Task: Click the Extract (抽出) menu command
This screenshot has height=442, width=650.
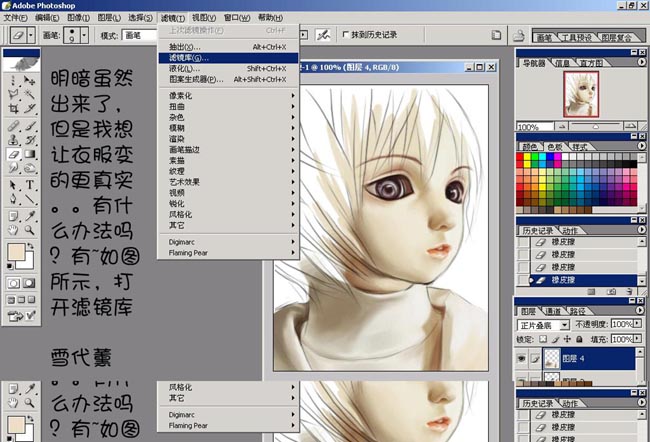Action: click(x=183, y=47)
